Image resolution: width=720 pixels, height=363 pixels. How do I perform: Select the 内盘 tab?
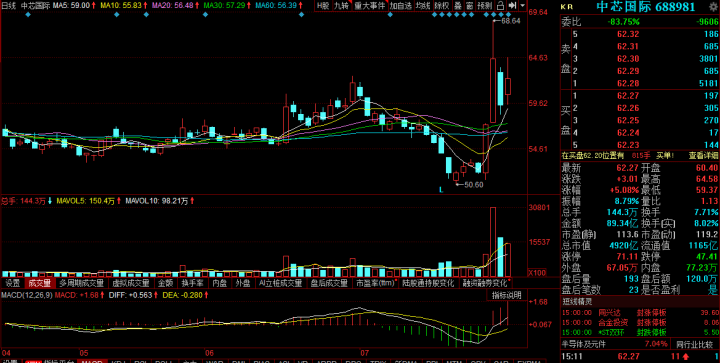220,283
